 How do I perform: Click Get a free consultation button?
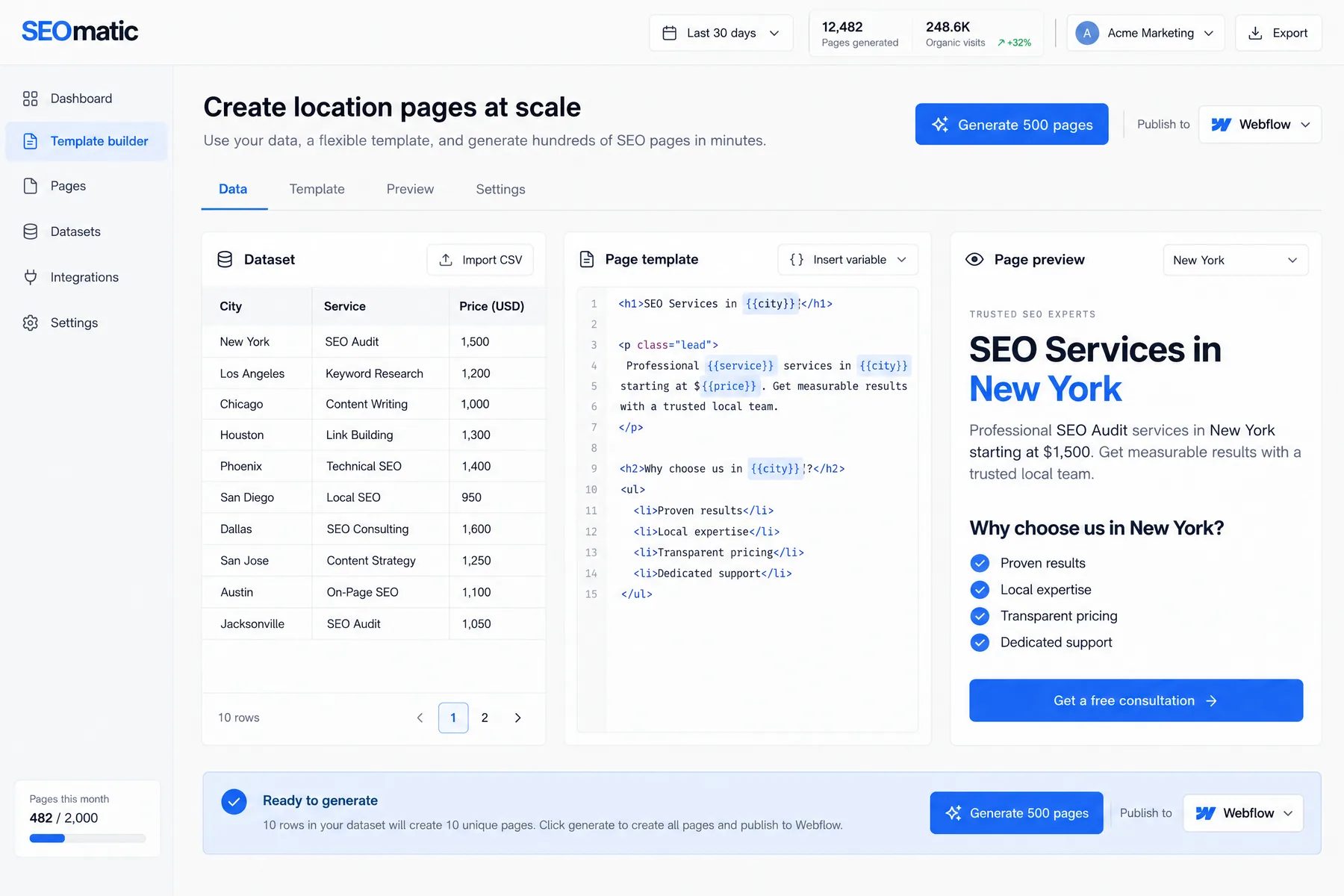click(x=1136, y=700)
